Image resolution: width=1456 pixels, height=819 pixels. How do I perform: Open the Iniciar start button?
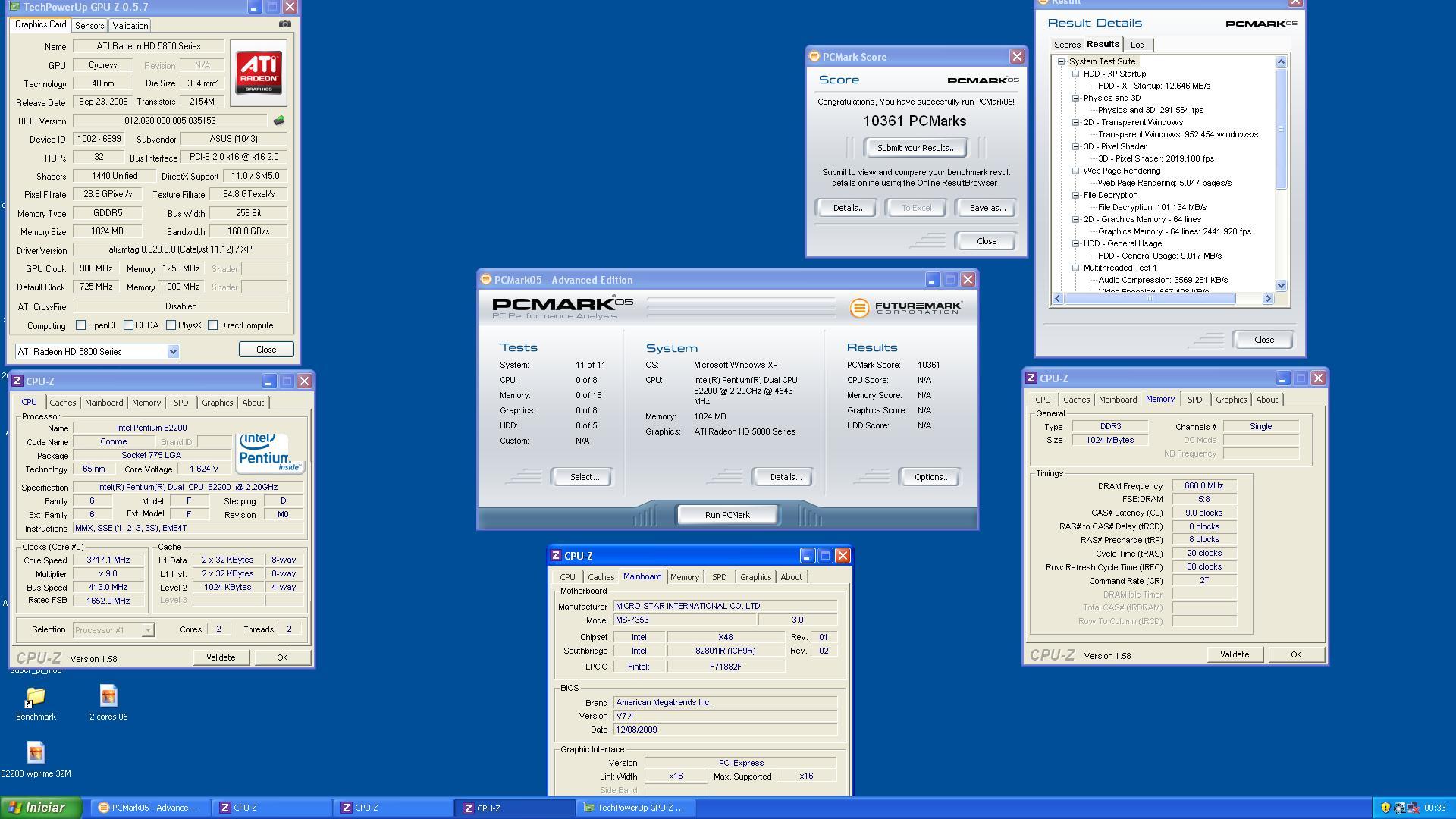41,808
